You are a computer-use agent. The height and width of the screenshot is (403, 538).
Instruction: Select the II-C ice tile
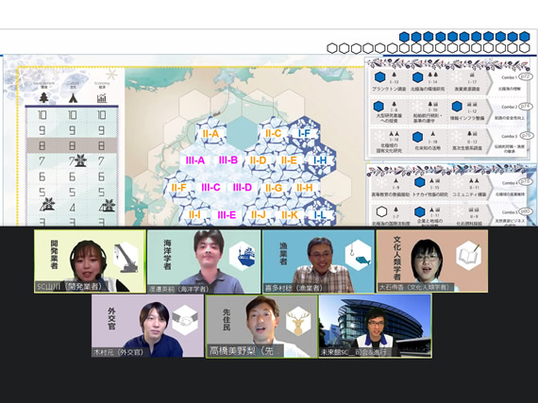(273, 133)
